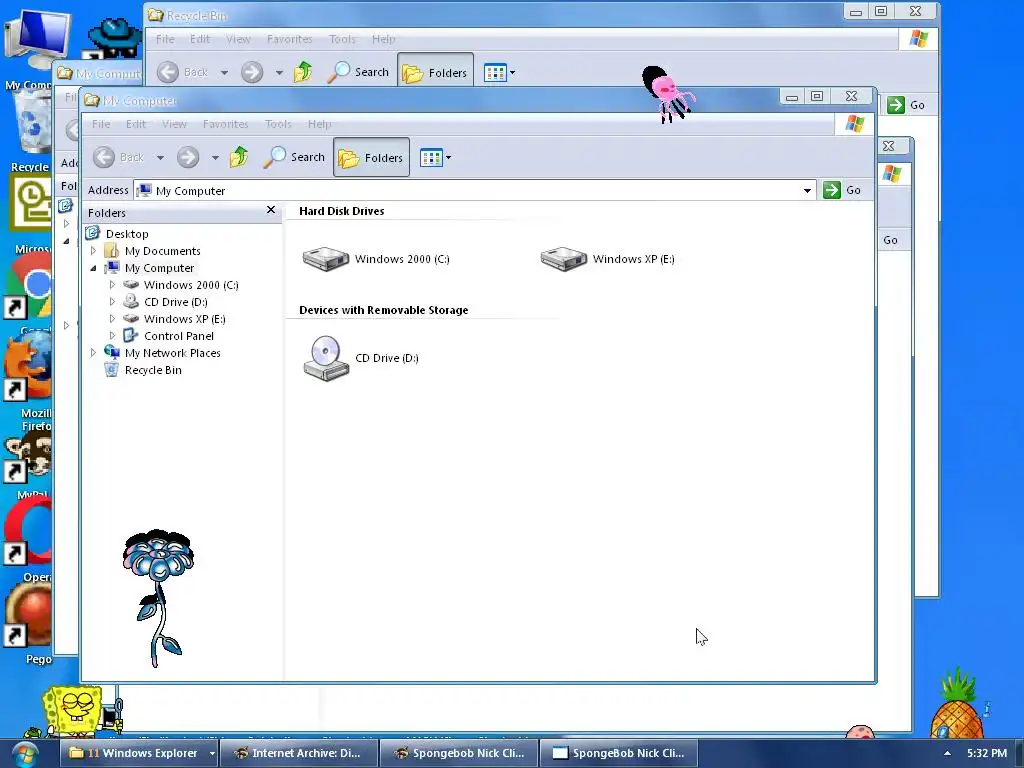Open Views dropdown arrow in front window

coord(449,157)
